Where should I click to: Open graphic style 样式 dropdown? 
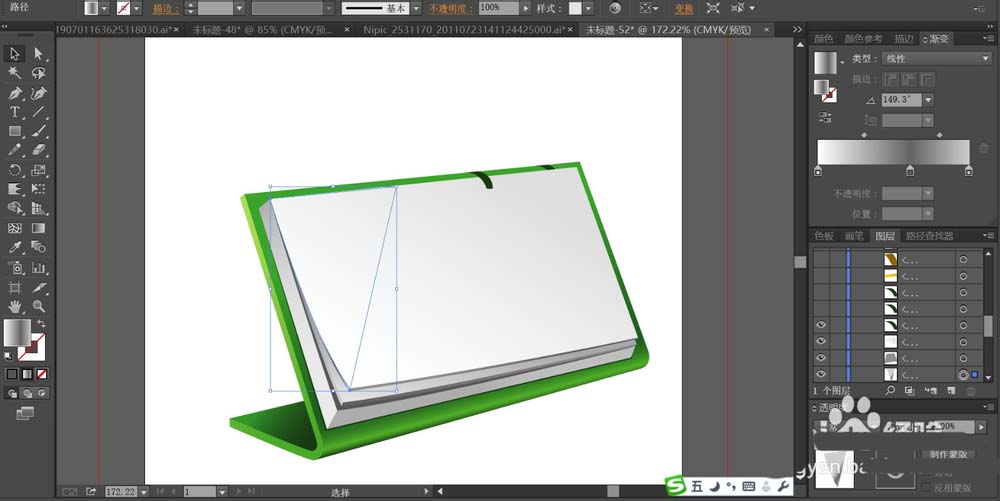[x=588, y=8]
